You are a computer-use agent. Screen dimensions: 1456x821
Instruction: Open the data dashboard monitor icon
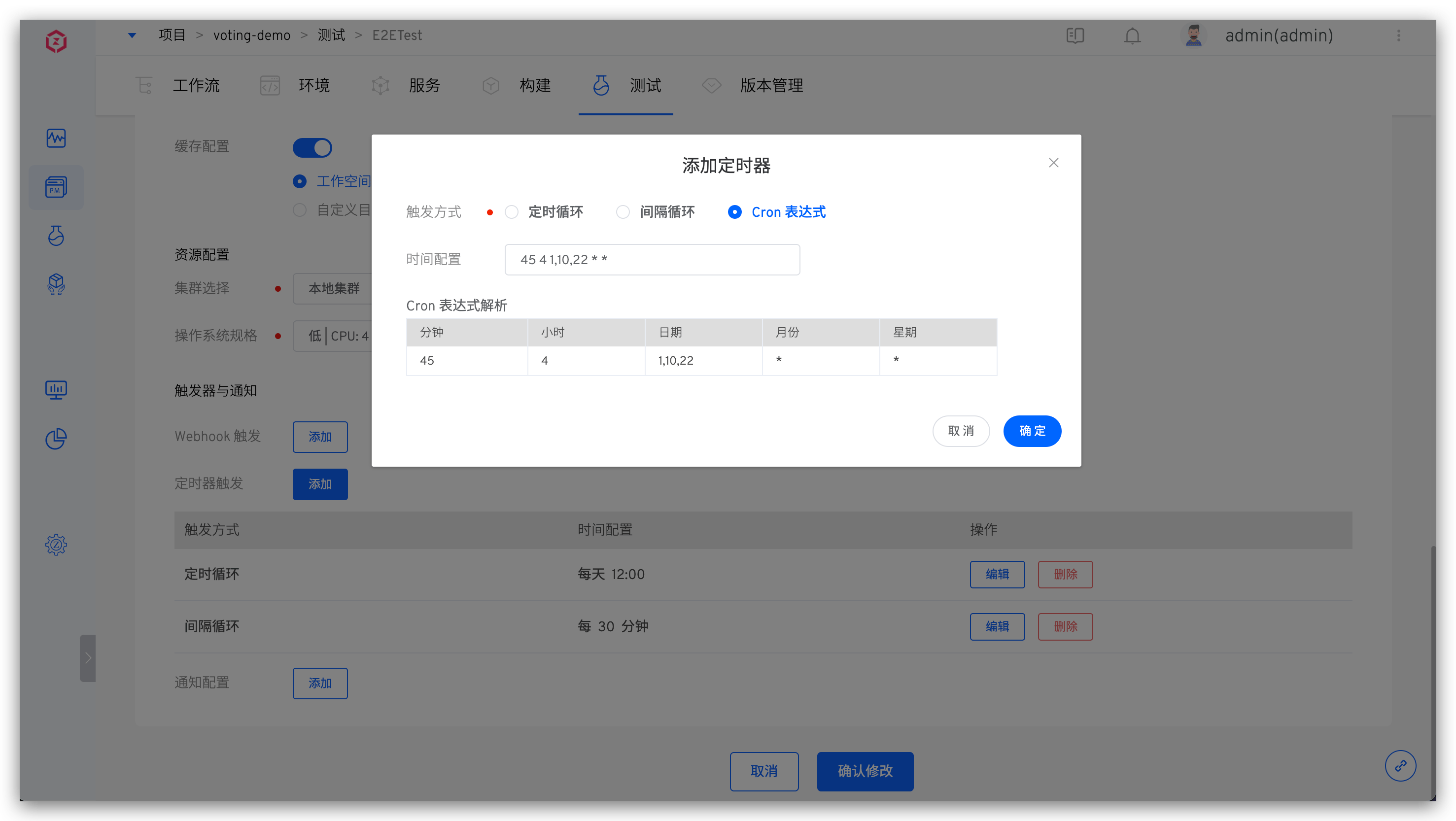(56, 390)
